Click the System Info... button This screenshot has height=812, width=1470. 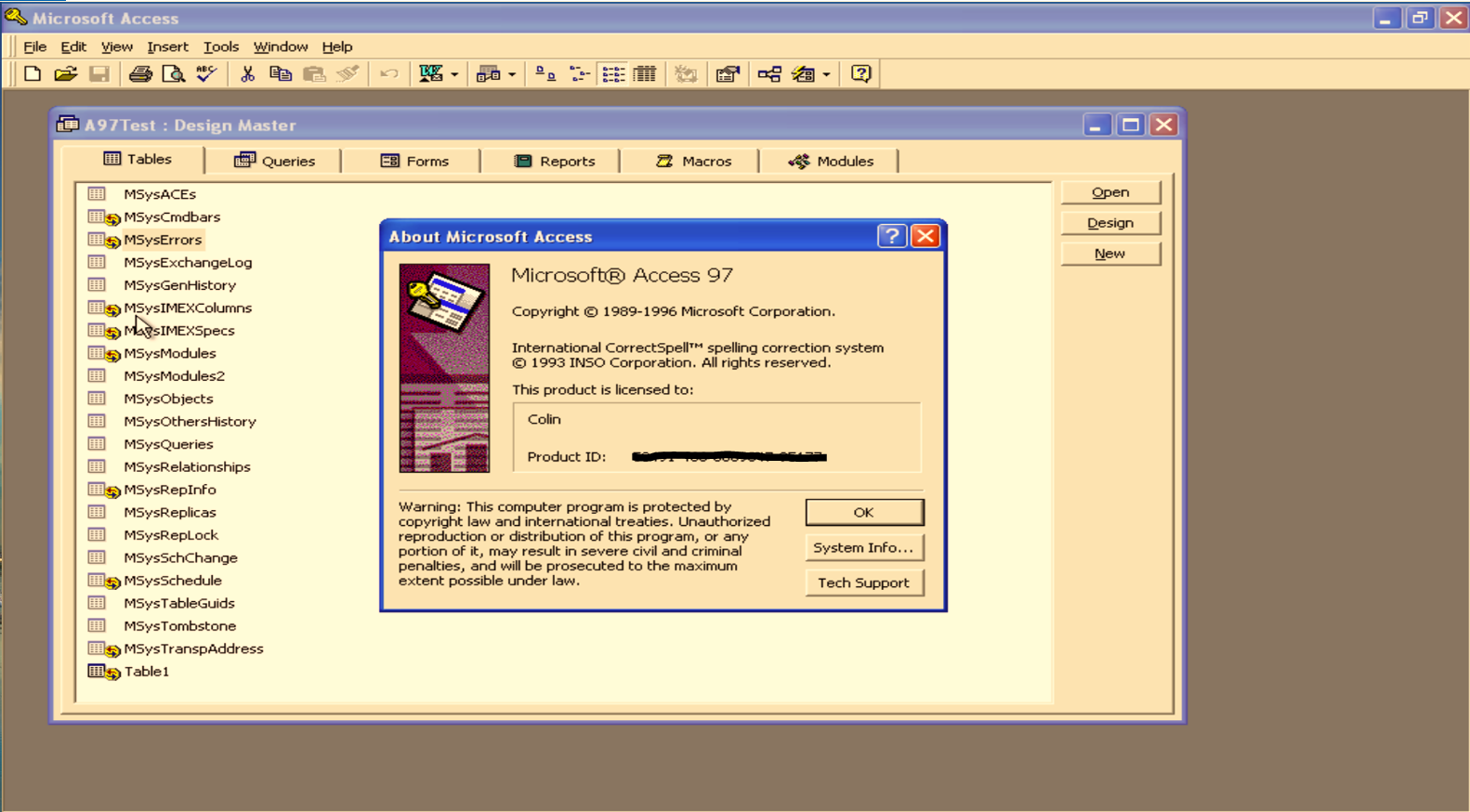(864, 548)
